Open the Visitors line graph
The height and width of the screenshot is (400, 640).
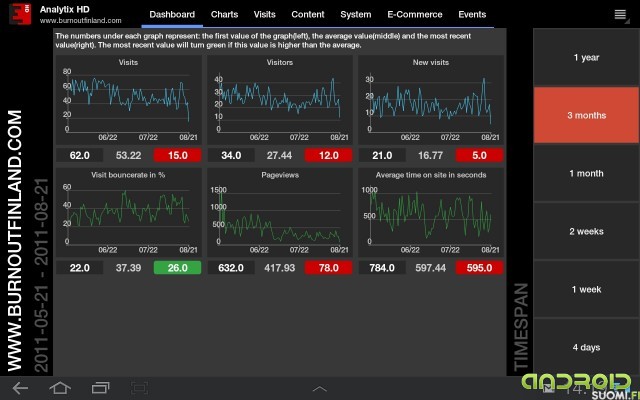pos(280,100)
